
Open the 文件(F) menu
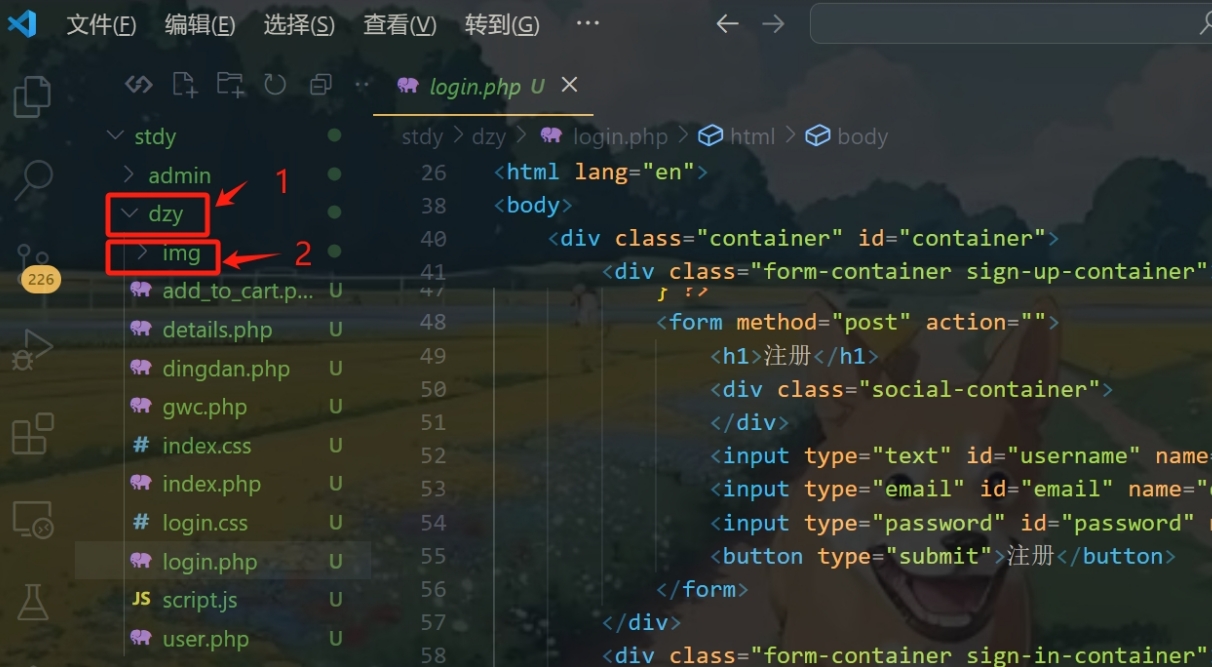point(101,25)
